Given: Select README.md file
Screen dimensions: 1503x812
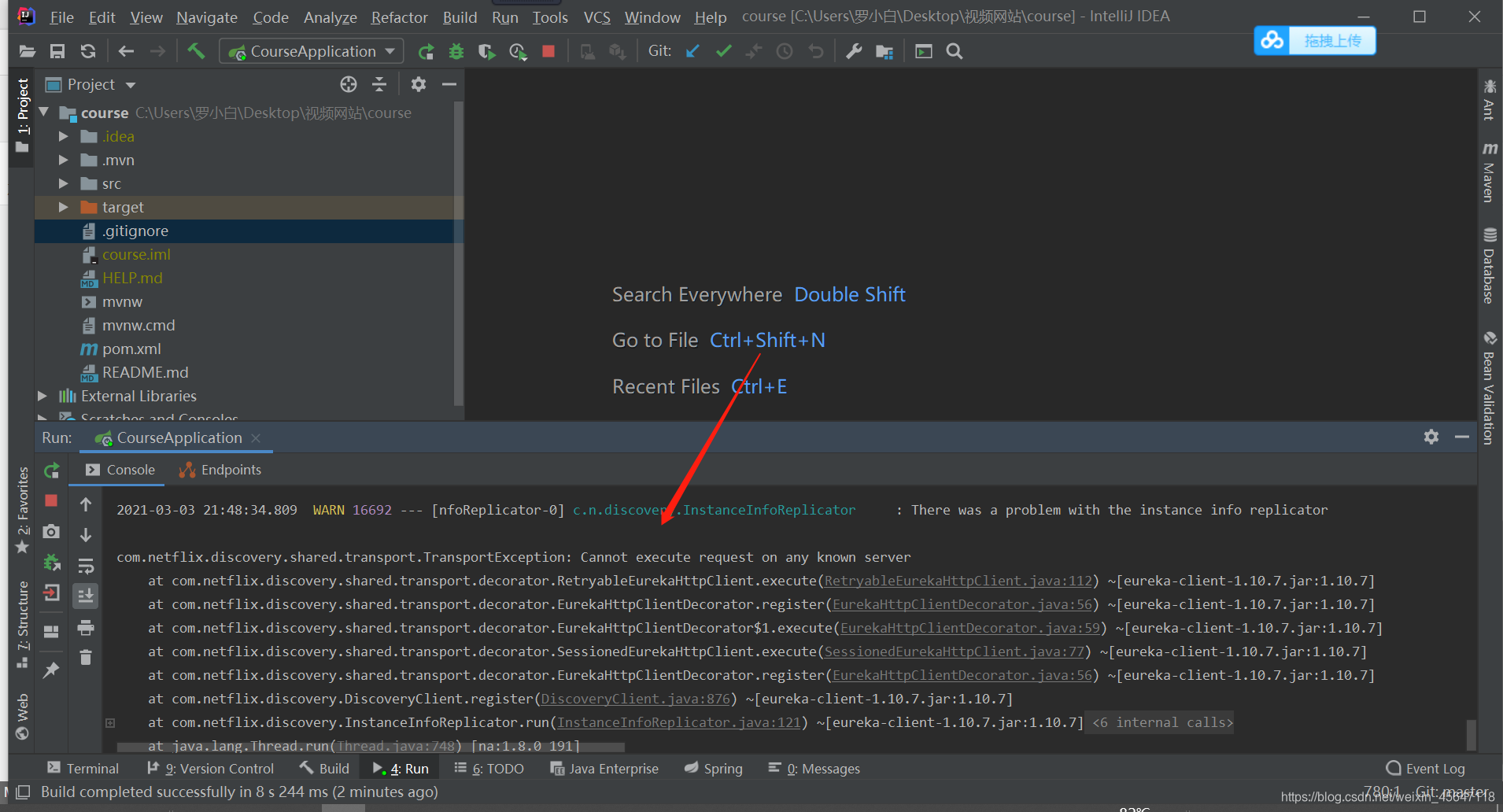Looking at the screenshot, I should [145, 372].
